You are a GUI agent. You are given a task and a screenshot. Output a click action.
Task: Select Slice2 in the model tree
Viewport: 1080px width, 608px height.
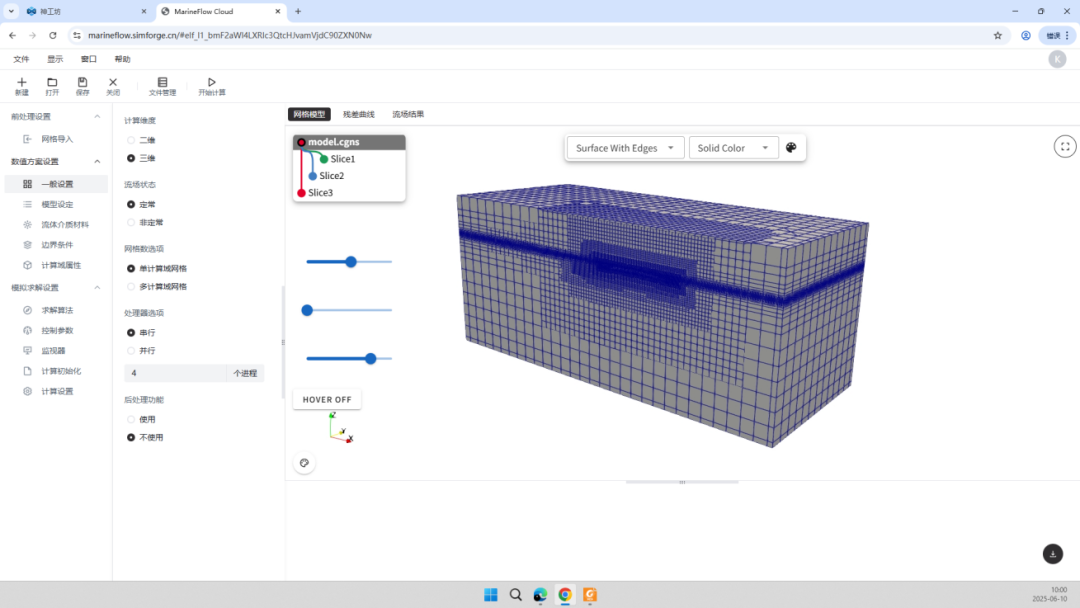(x=331, y=176)
